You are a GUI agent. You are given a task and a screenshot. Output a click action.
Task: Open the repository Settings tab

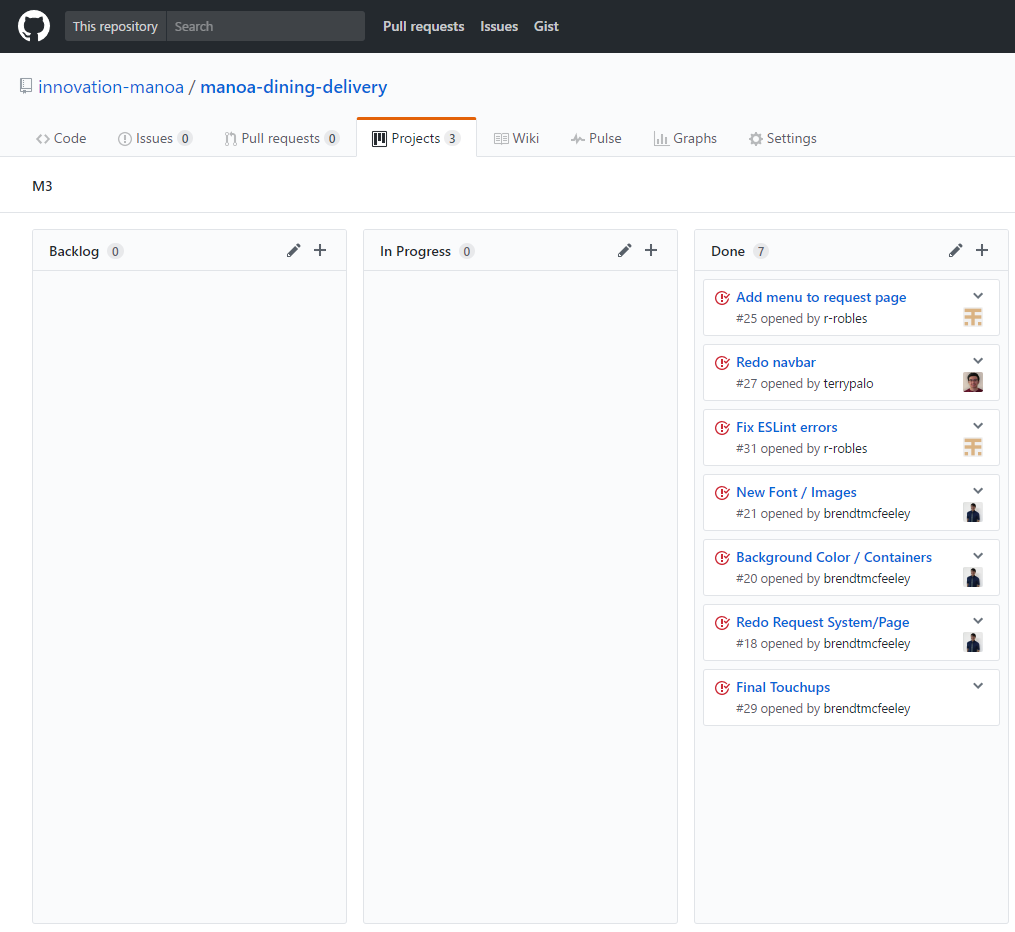[783, 139]
